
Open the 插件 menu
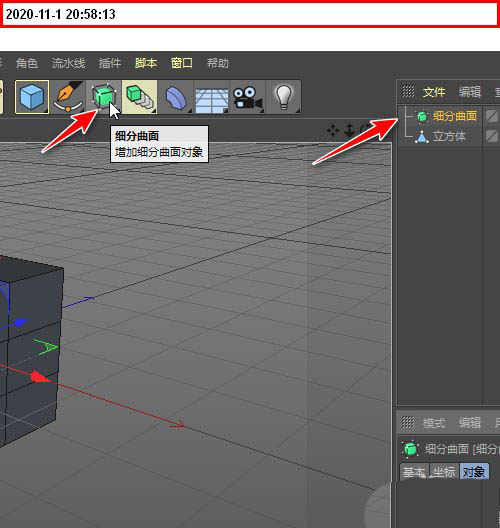[x=110, y=63]
